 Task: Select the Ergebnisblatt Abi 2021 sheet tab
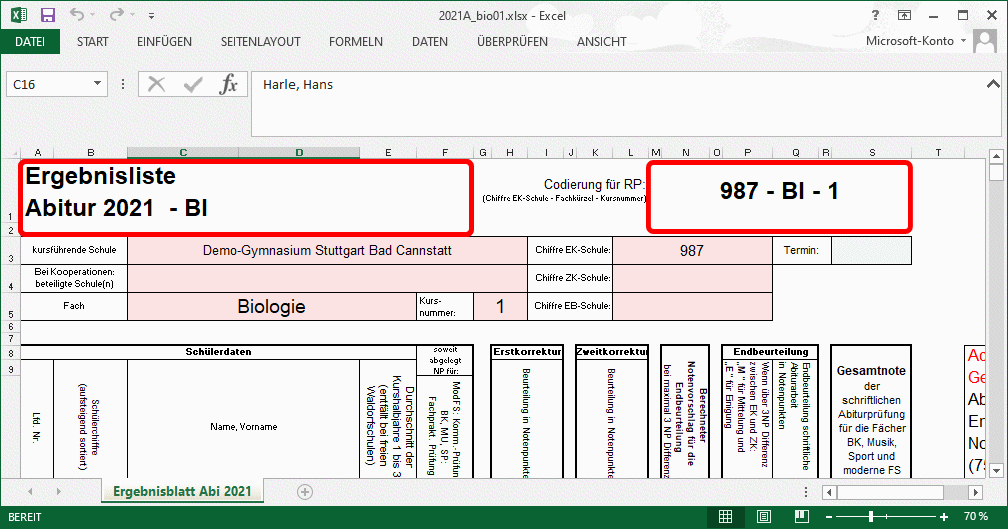(184, 491)
